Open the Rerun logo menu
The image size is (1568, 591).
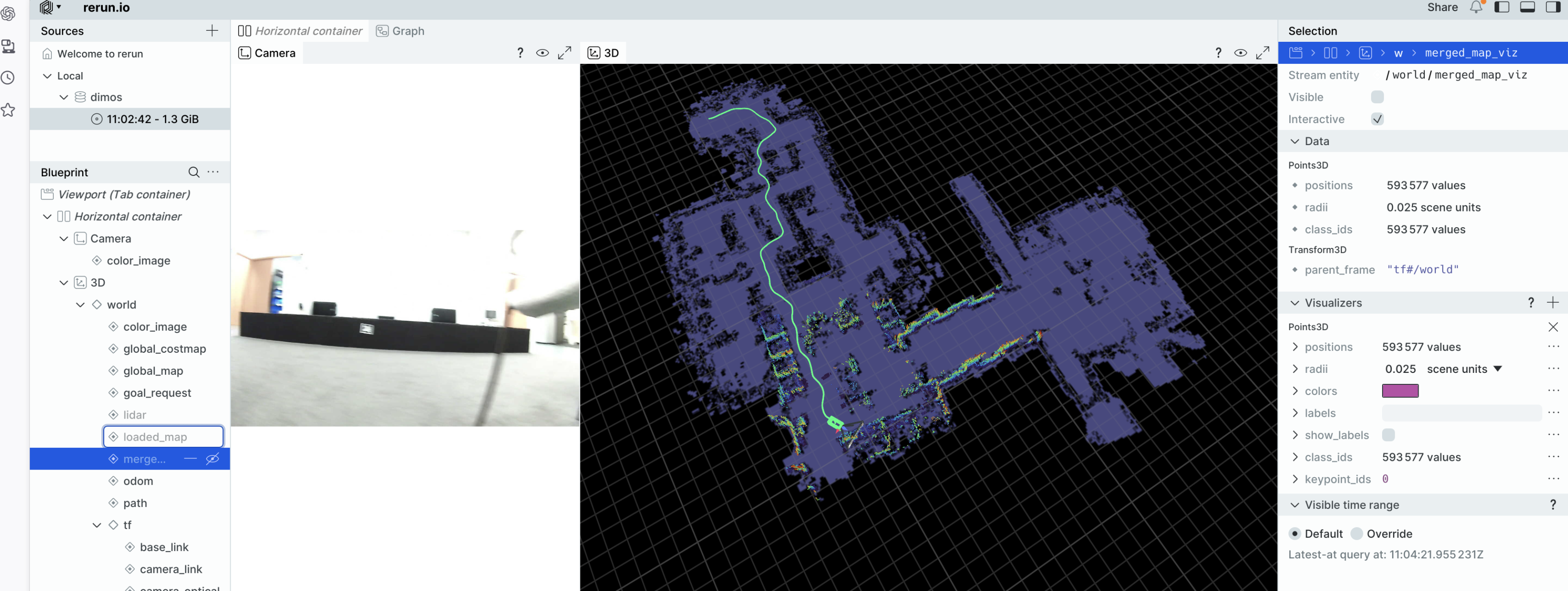click(x=50, y=7)
